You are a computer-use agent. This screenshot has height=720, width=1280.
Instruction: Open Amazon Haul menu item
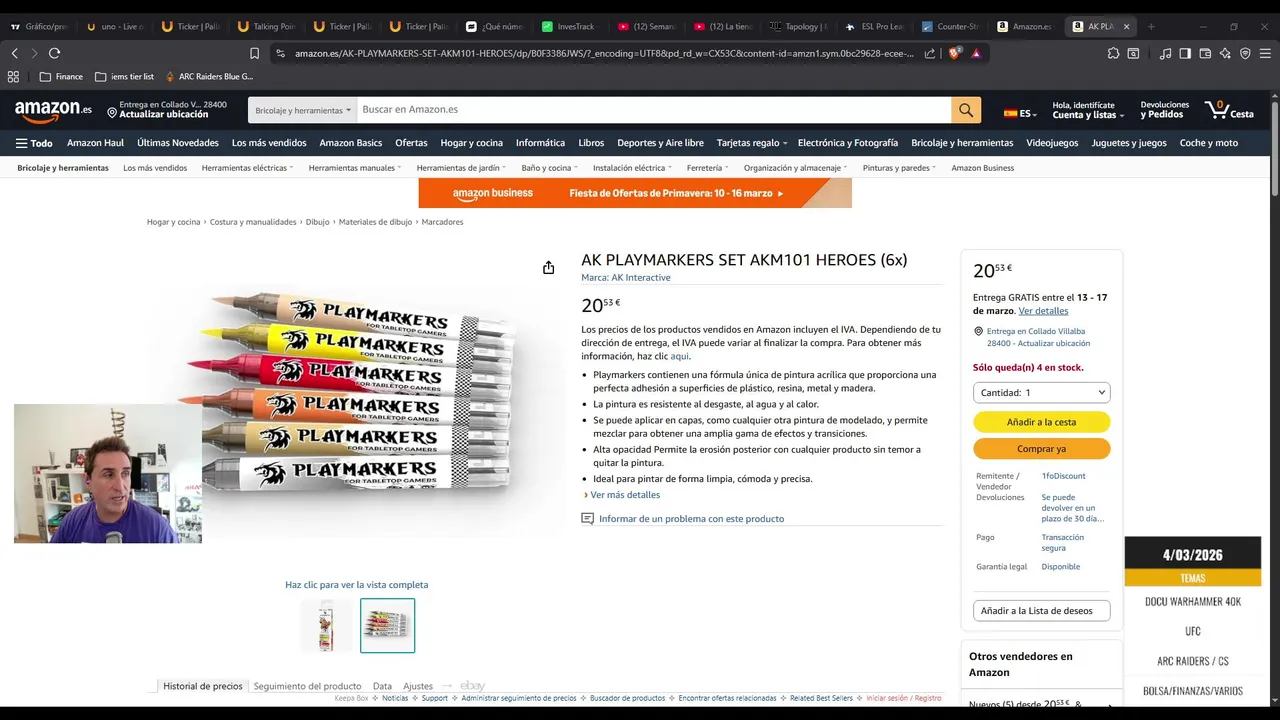click(95, 143)
